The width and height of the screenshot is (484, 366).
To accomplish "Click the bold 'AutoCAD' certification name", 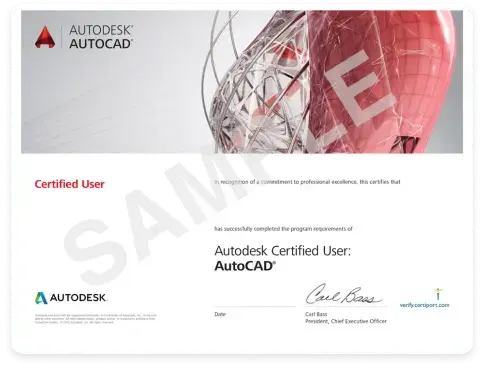I will [245, 266].
